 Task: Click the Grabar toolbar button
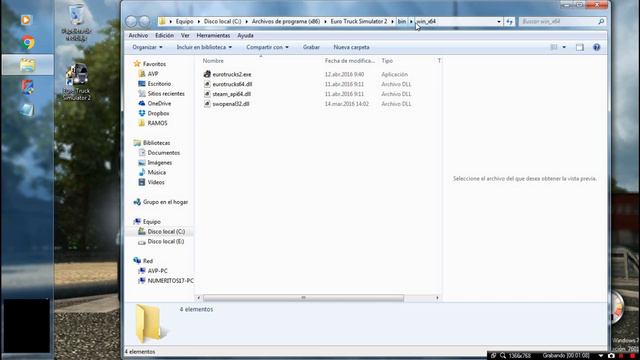(x=311, y=47)
